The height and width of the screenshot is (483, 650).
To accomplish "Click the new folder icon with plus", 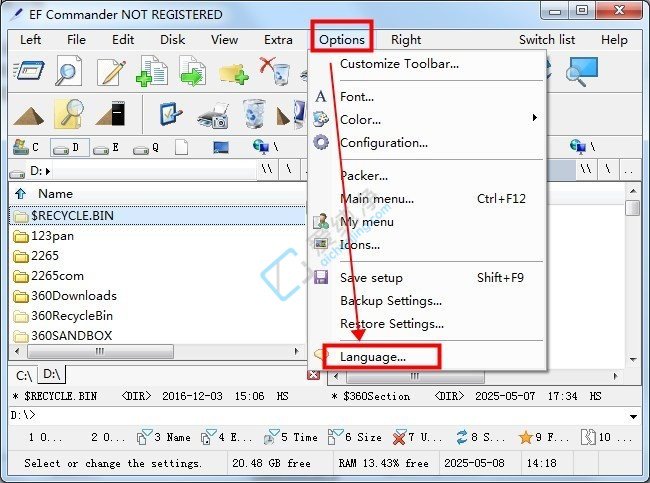I will [x=234, y=73].
